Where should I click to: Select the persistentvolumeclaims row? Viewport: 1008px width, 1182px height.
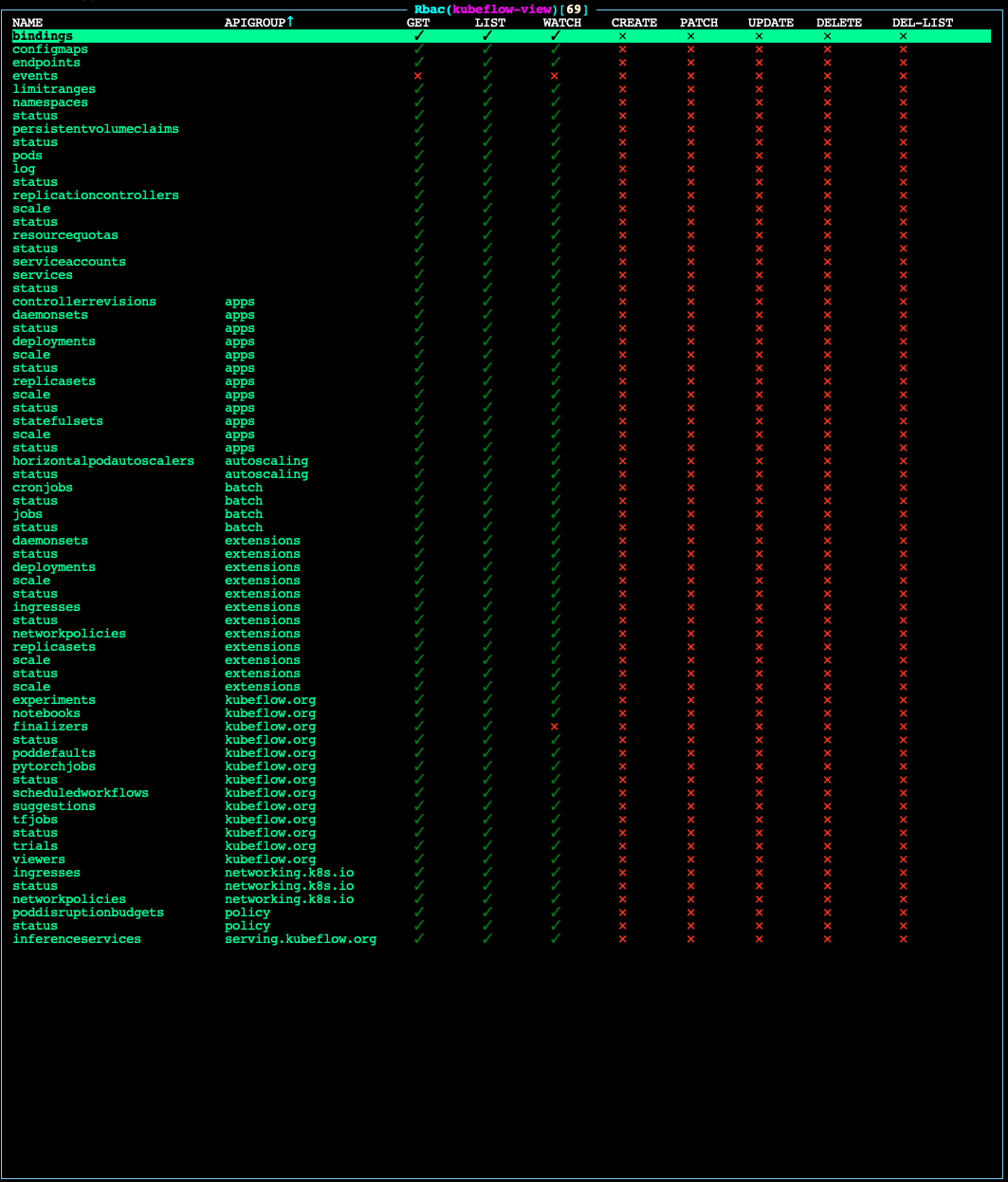tap(502, 129)
